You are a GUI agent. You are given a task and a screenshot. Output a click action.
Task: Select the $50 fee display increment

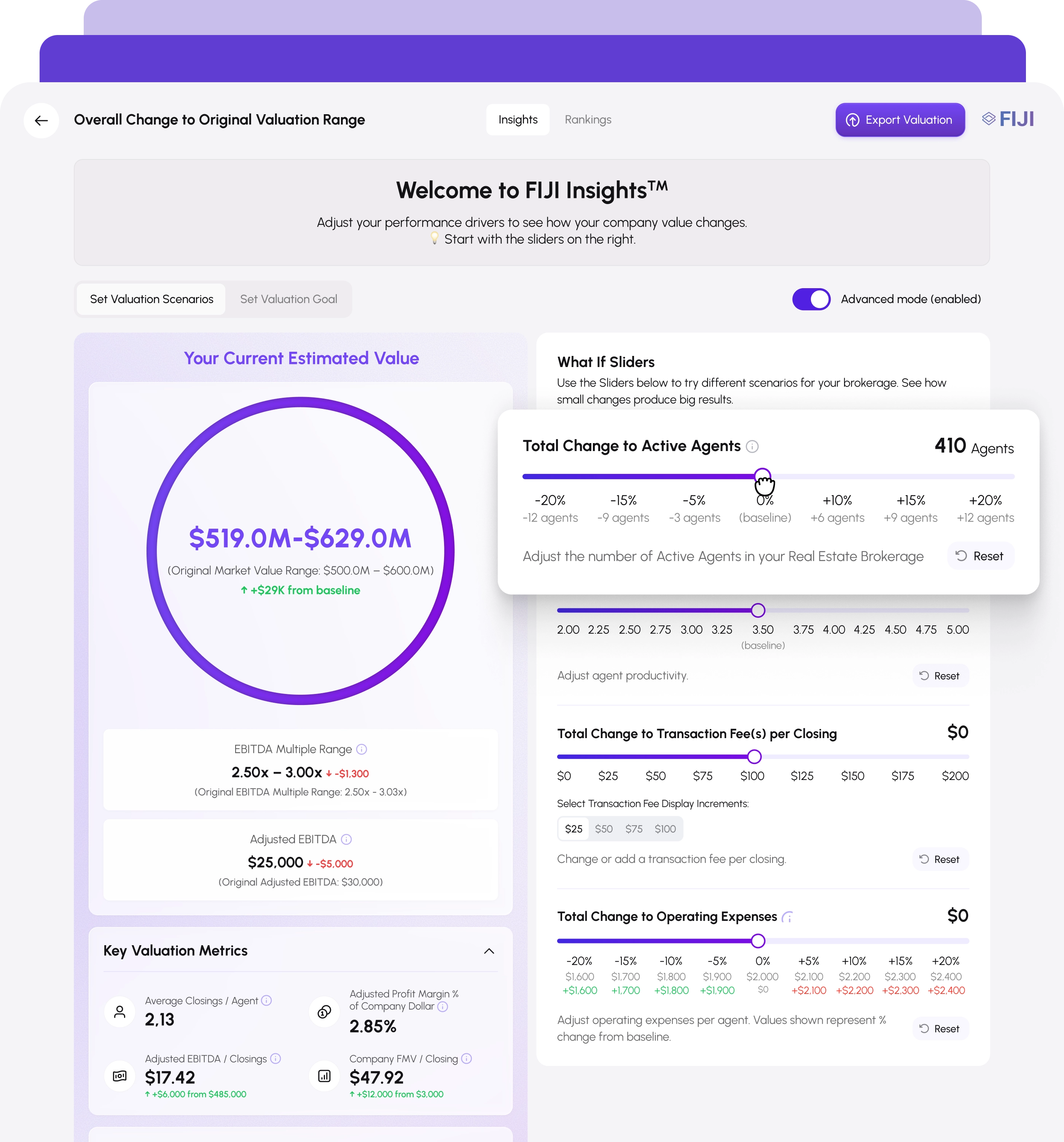point(604,829)
